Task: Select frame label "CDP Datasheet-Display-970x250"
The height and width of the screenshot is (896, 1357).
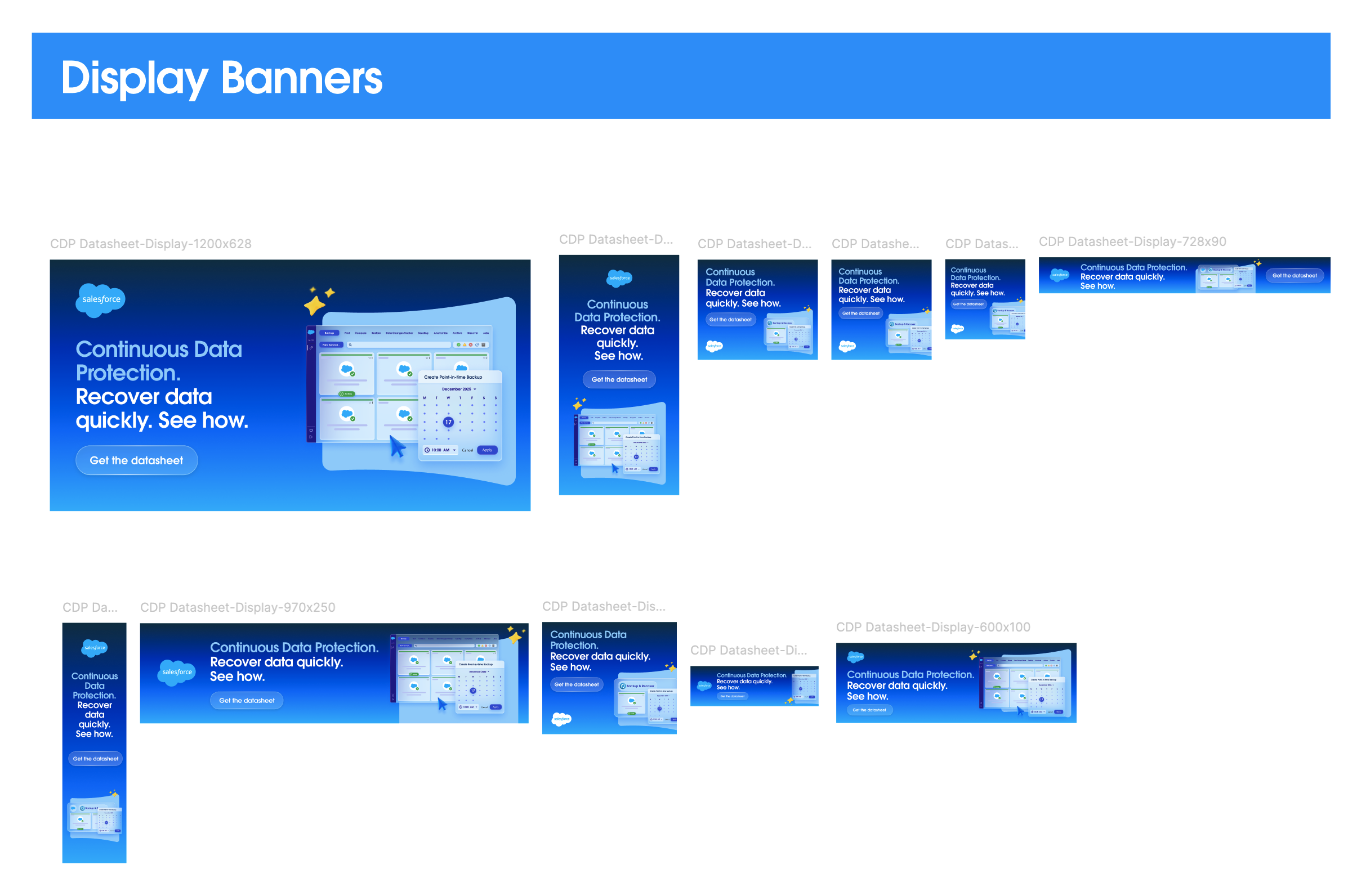Action: pyautogui.click(x=238, y=607)
